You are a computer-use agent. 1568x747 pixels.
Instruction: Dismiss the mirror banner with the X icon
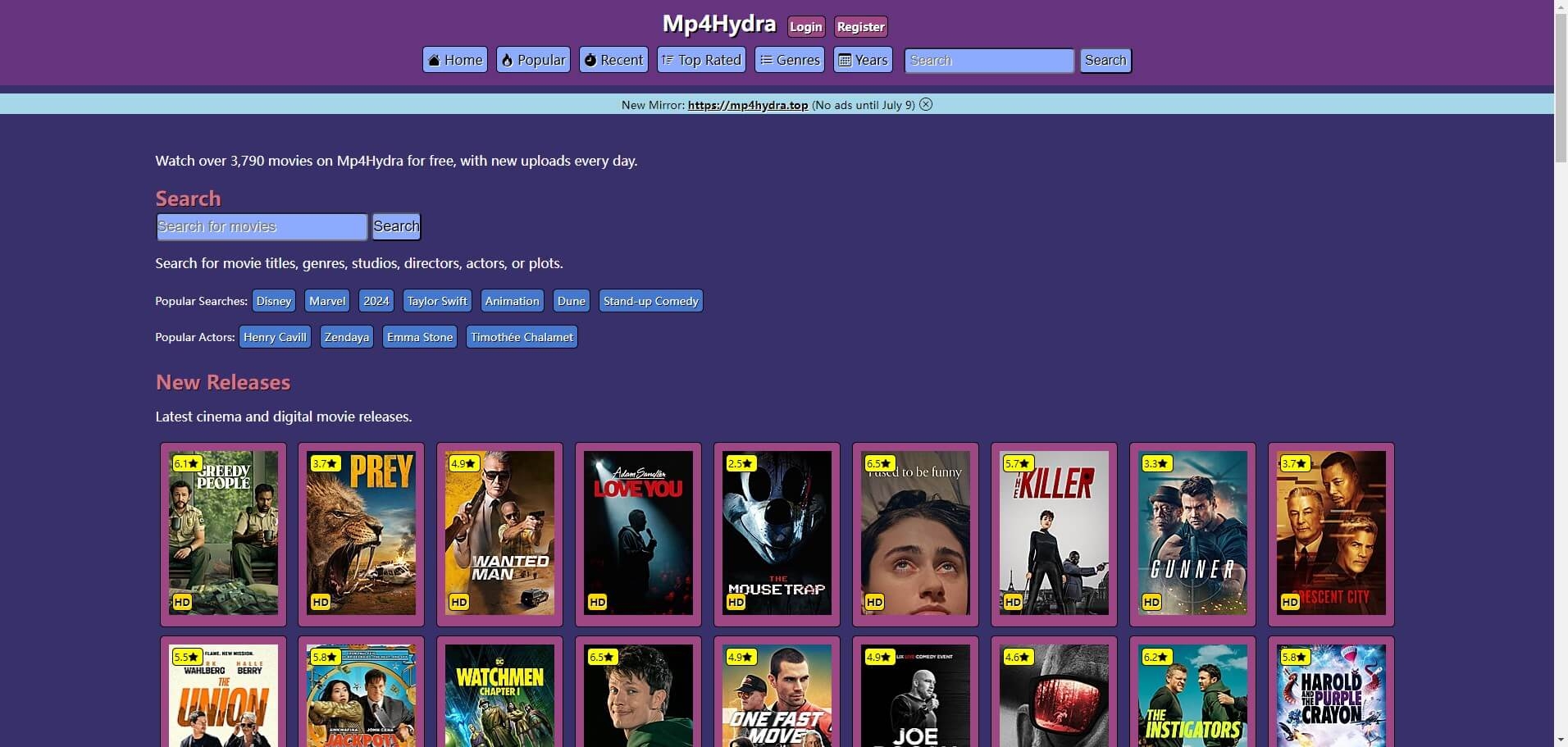tap(926, 104)
